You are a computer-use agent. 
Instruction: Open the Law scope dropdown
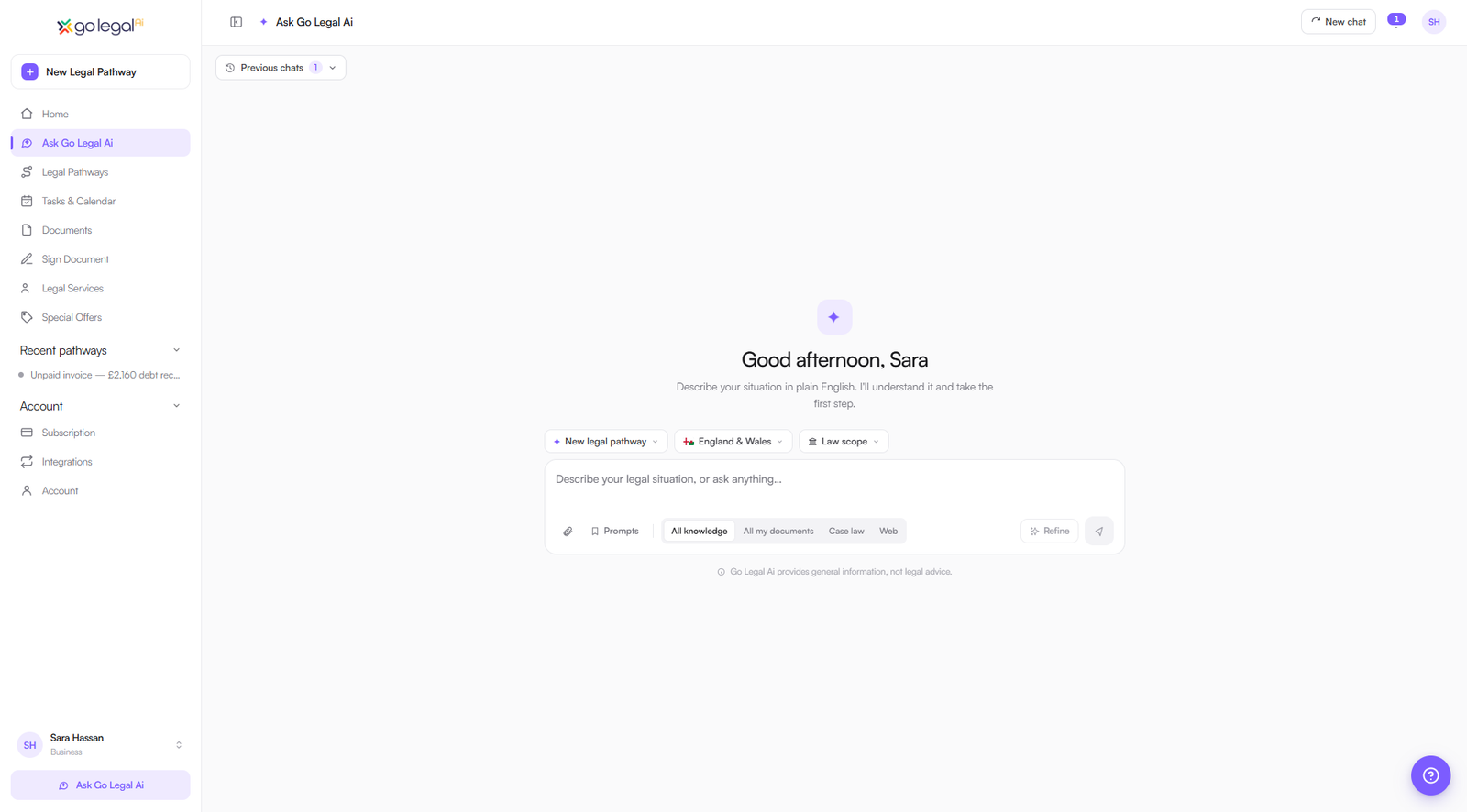(x=844, y=442)
